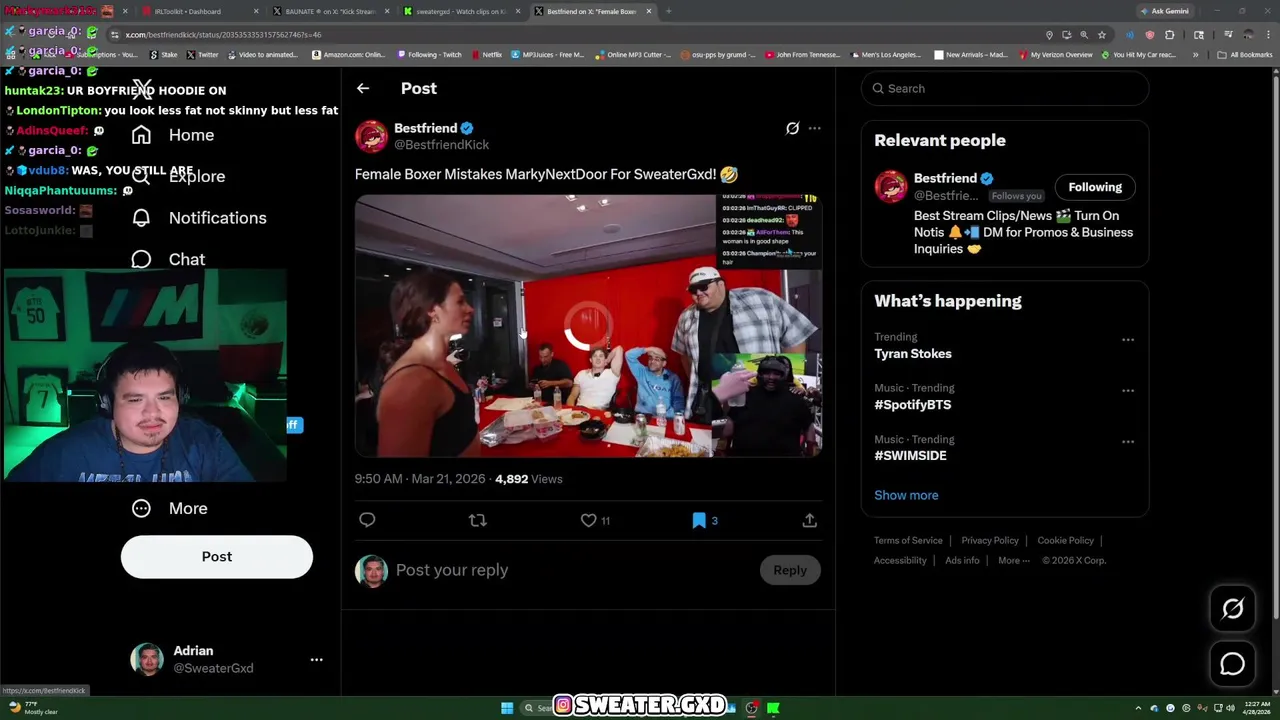
Task: Open options for #SpotifyBTS trend
Action: click(x=1128, y=391)
